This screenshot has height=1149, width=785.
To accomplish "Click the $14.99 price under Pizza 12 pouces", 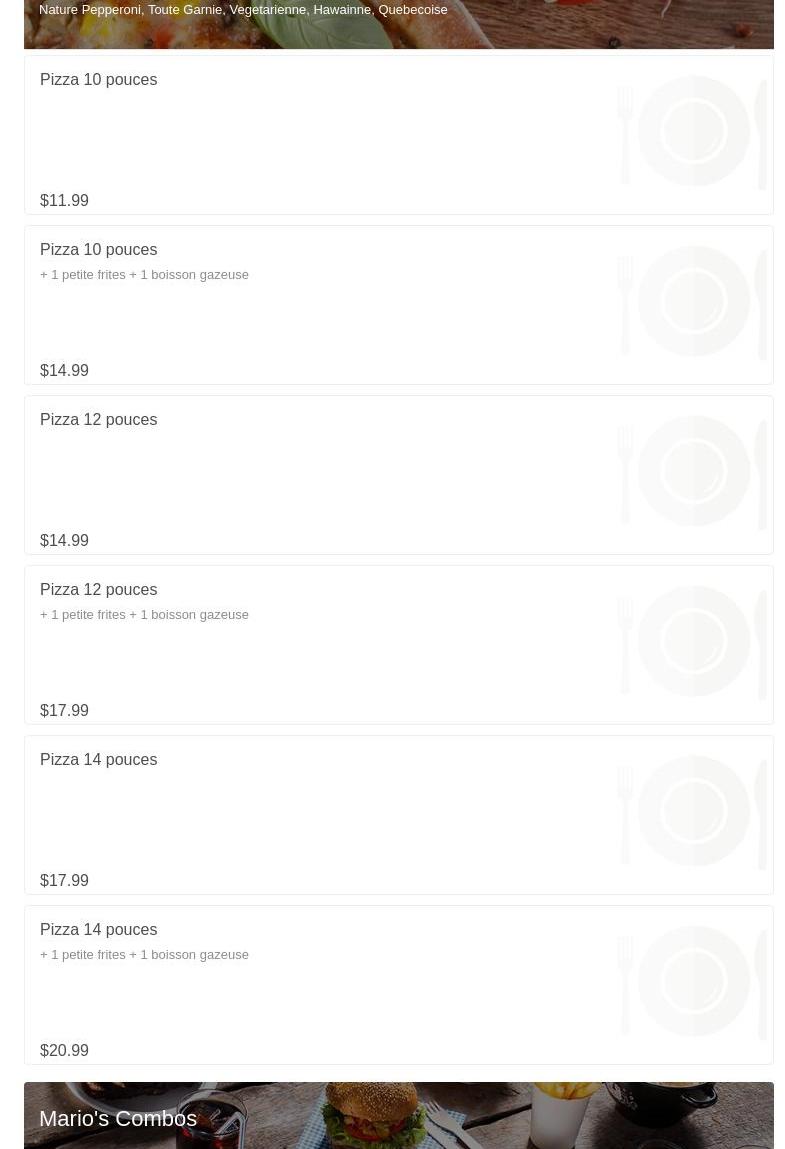I will pyautogui.click(x=64, y=541).
